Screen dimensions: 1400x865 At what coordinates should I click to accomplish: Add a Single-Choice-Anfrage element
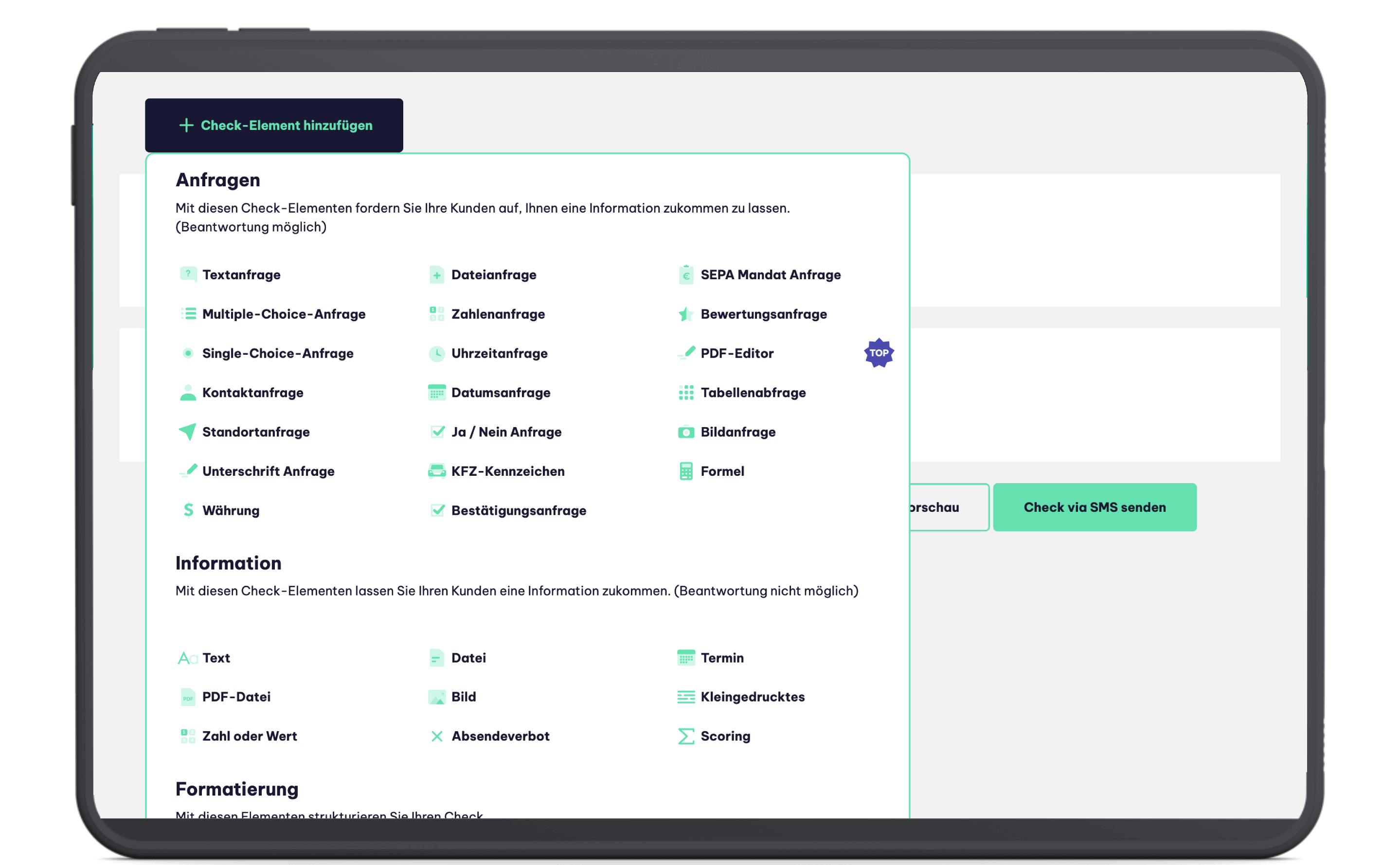point(277,354)
